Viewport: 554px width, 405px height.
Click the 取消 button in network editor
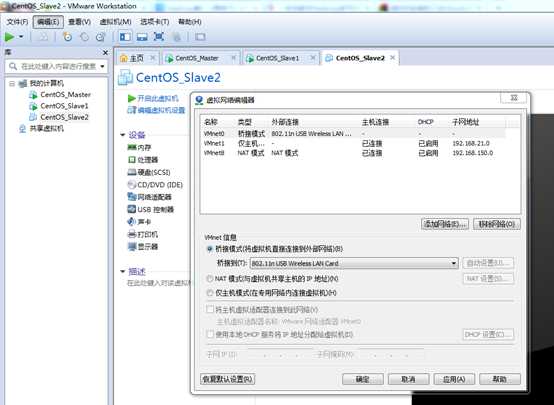pyautogui.click(x=408, y=379)
